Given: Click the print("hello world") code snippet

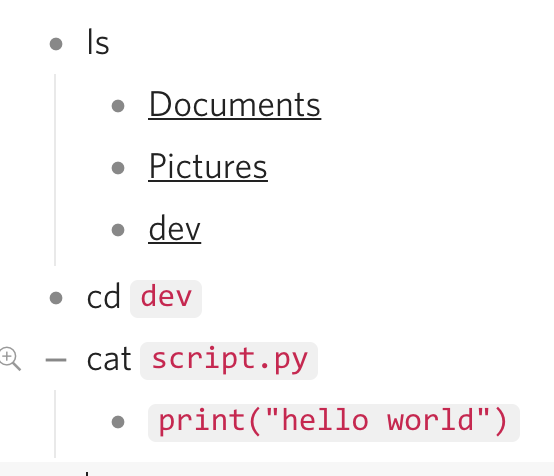Looking at the screenshot, I should click(x=334, y=422).
